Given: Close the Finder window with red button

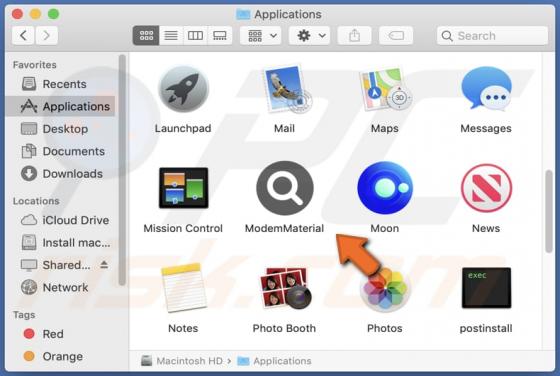Looking at the screenshot, I should (17, 14).
